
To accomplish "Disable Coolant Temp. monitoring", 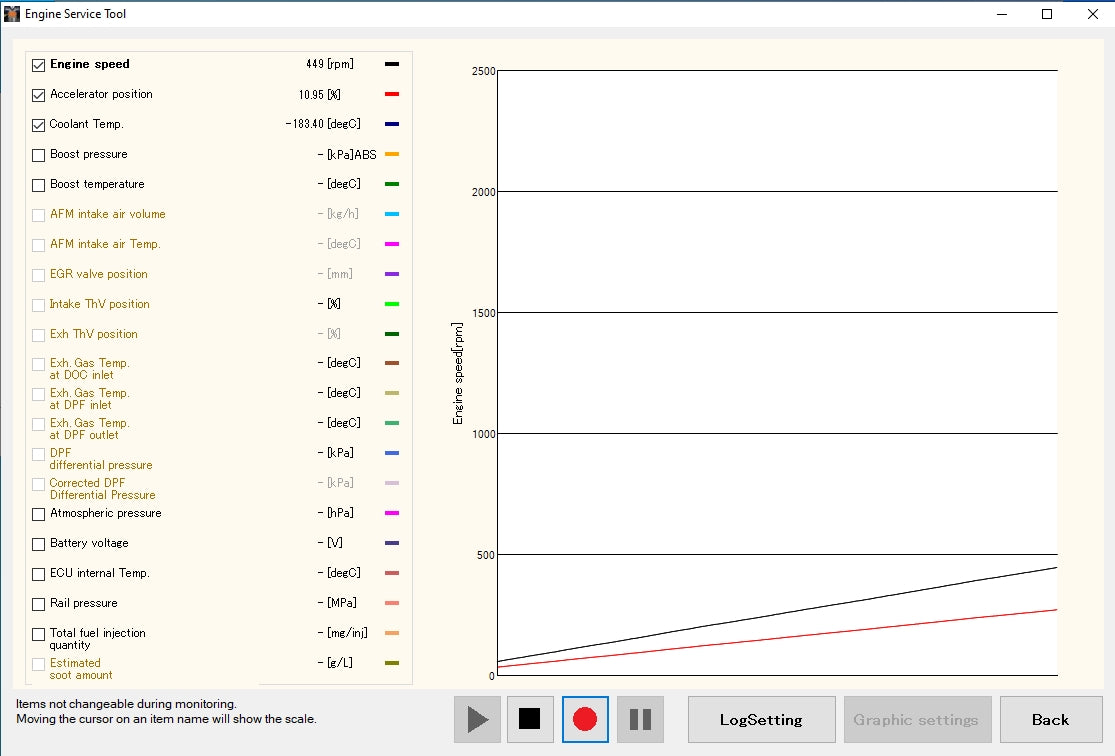I will (38, 123).
